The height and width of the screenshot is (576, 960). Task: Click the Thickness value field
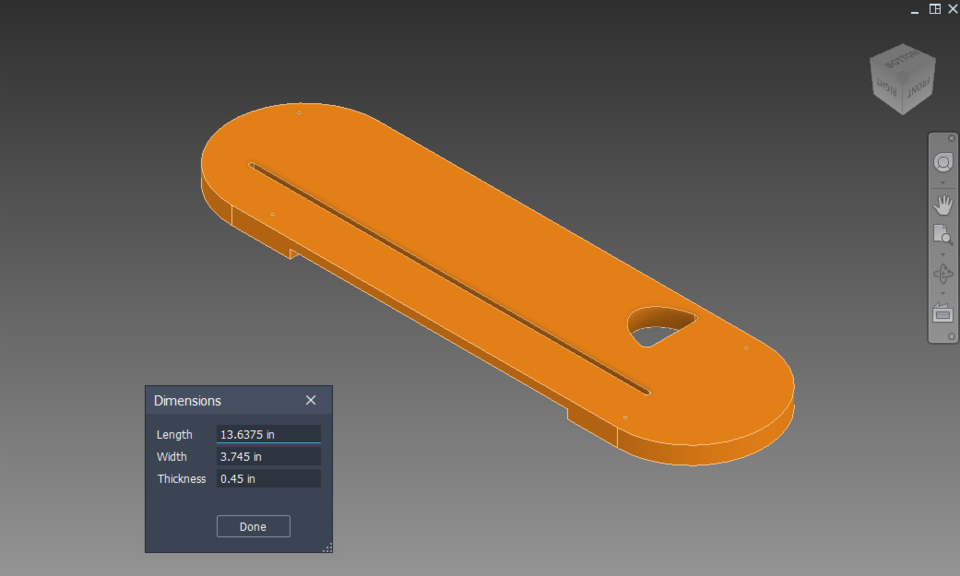[268, 478]
